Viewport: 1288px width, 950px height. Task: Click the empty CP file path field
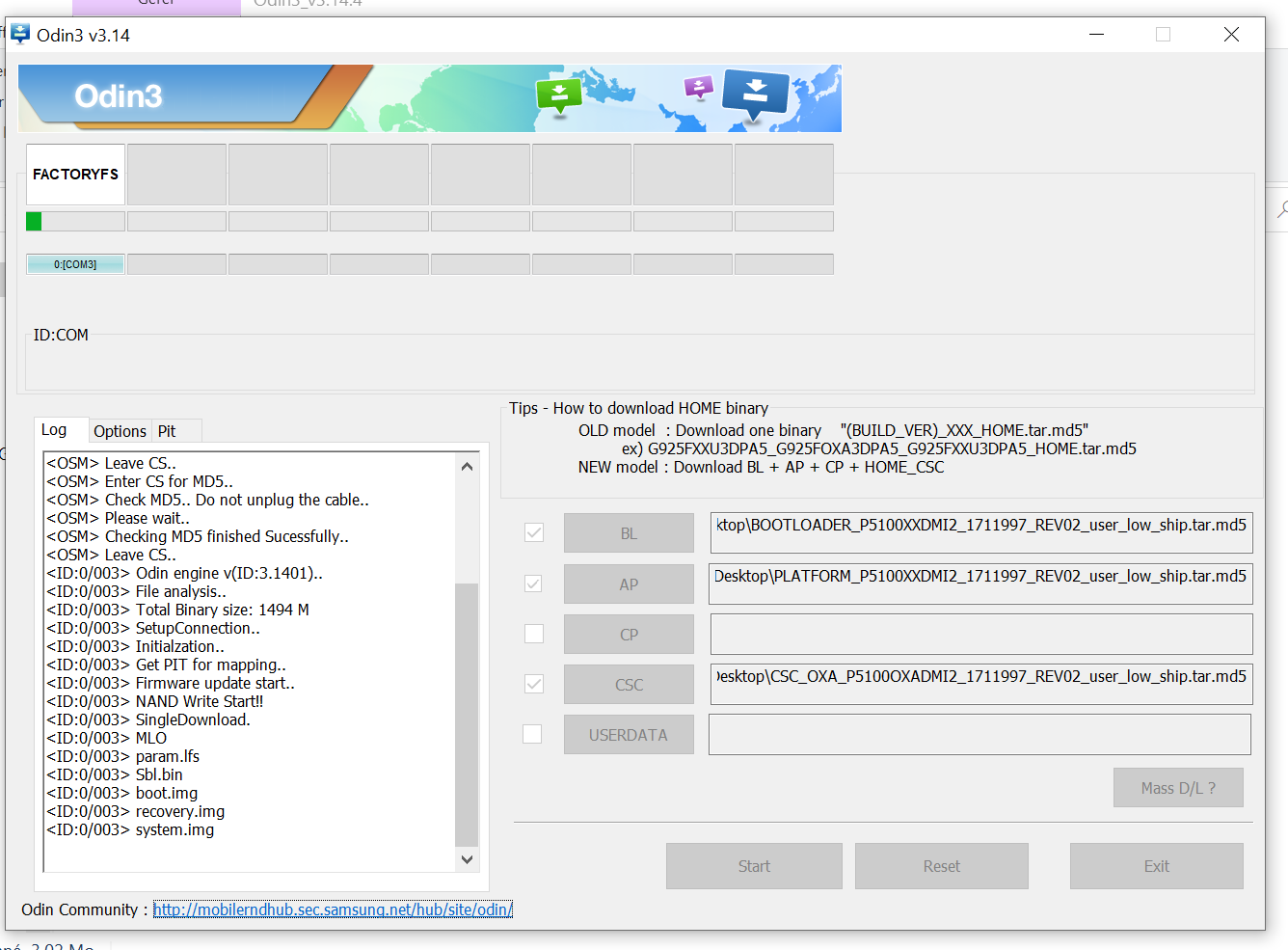point(980,635)
